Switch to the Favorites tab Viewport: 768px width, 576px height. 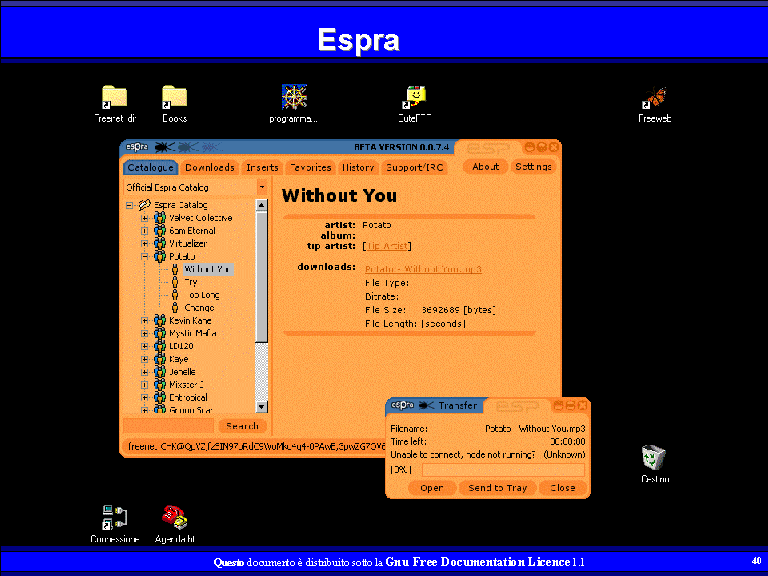(311, 168)
